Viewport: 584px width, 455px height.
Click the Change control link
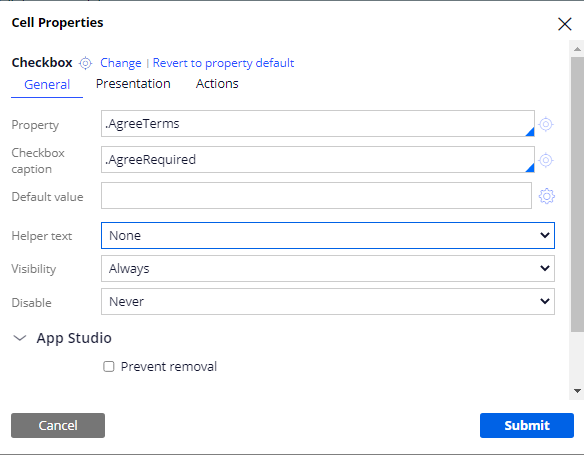121,63
